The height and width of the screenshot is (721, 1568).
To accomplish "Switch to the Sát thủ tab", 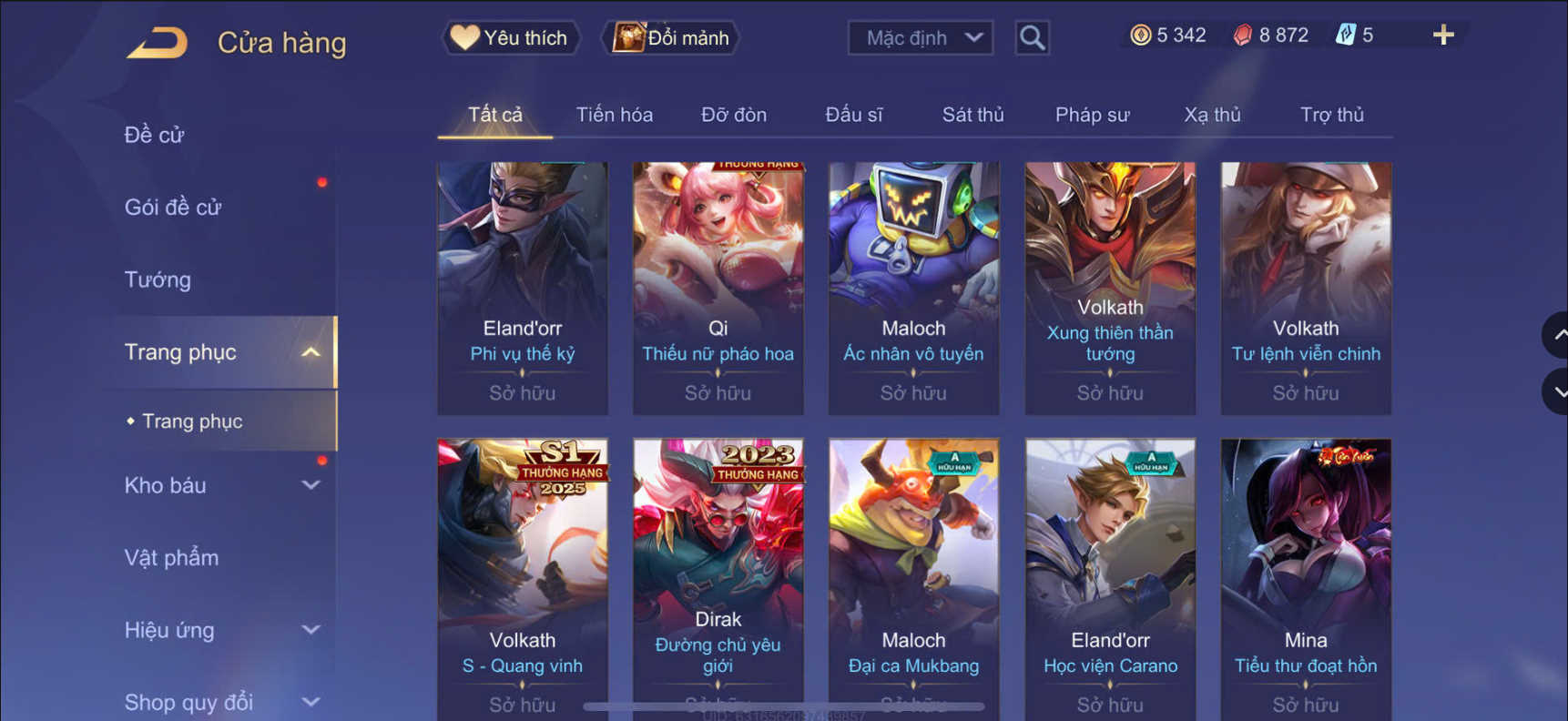I will point(972,115).
